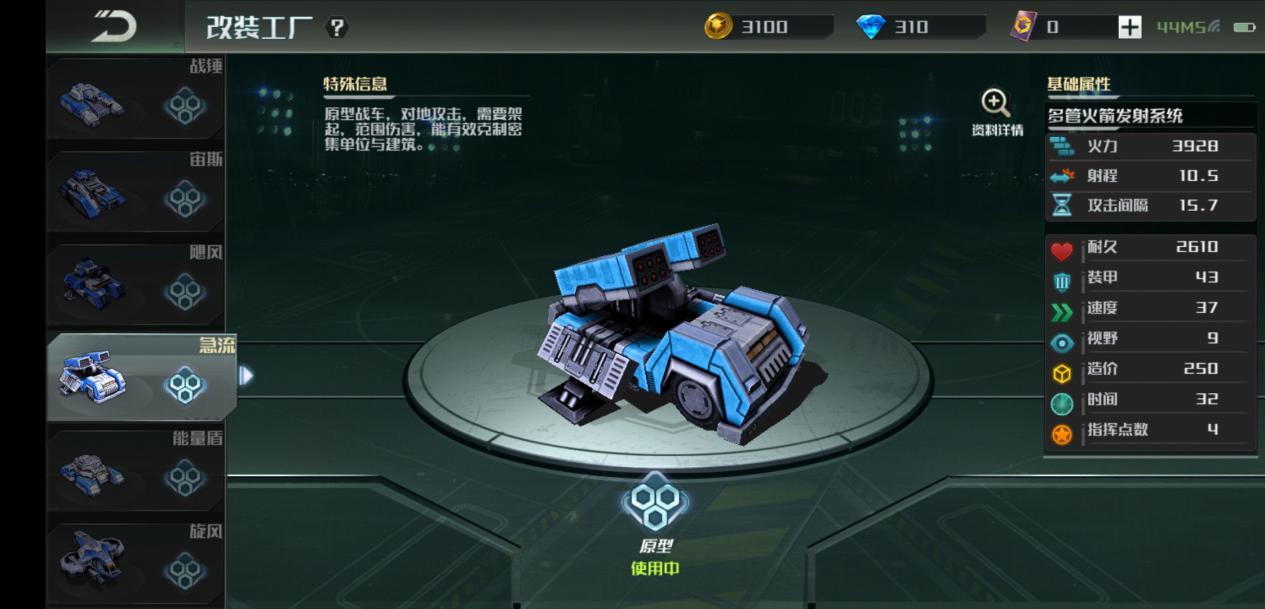Click the 使用中 status label
Screen dimensions: 1265x609
(655, 569)
